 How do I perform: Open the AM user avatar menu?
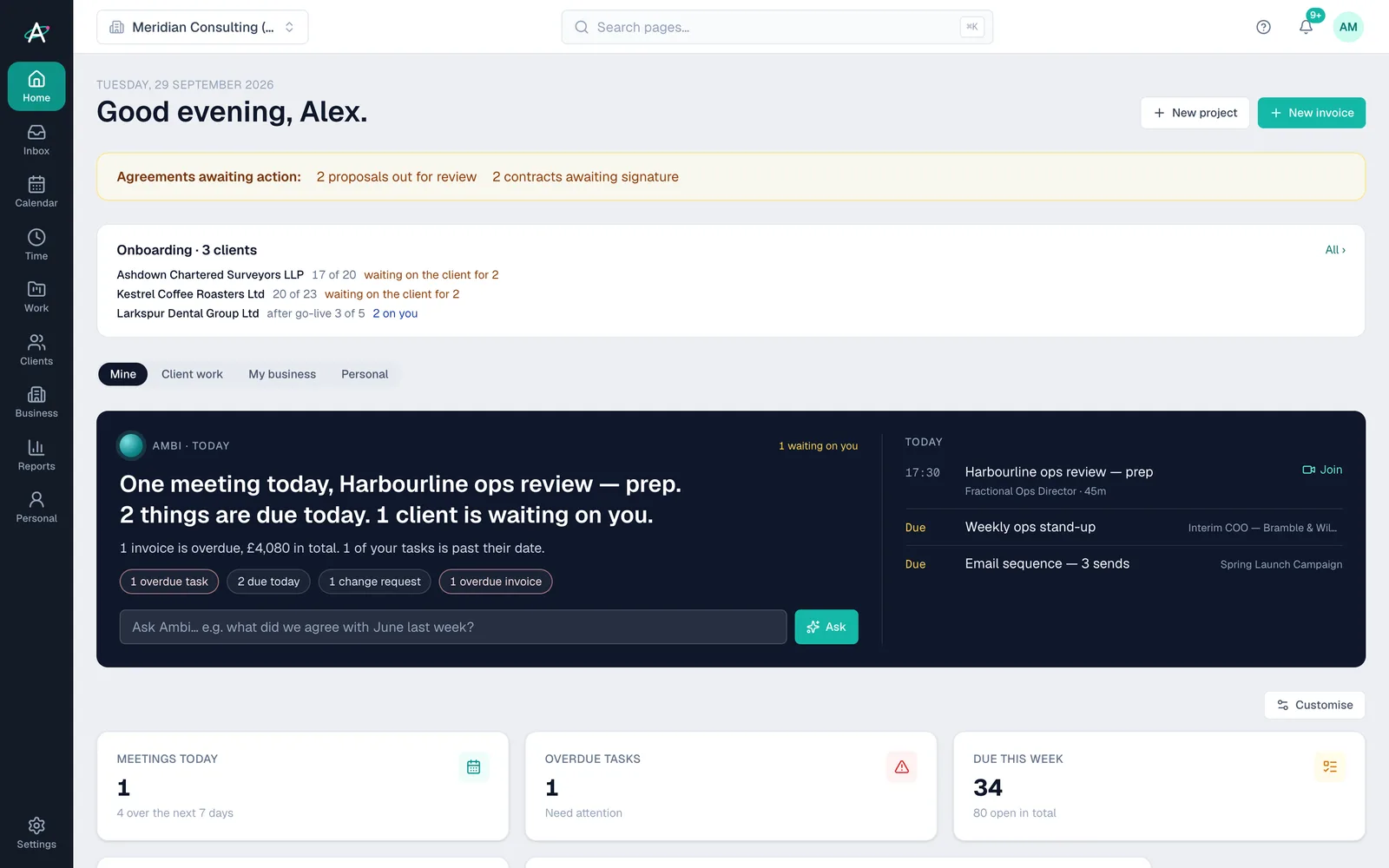[x=1348, y=27]
